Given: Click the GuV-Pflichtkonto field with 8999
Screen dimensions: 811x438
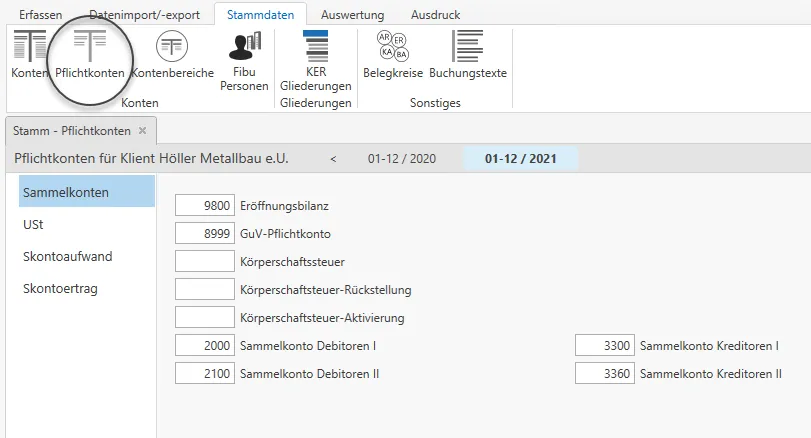Looking at the screenshot, I should [x=205, y=233].
